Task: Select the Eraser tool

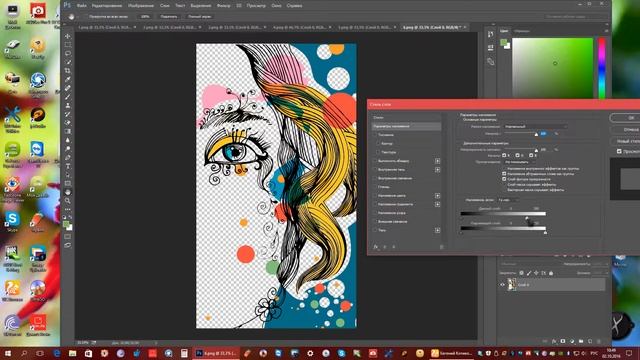Action: click(x=68, y=122)
